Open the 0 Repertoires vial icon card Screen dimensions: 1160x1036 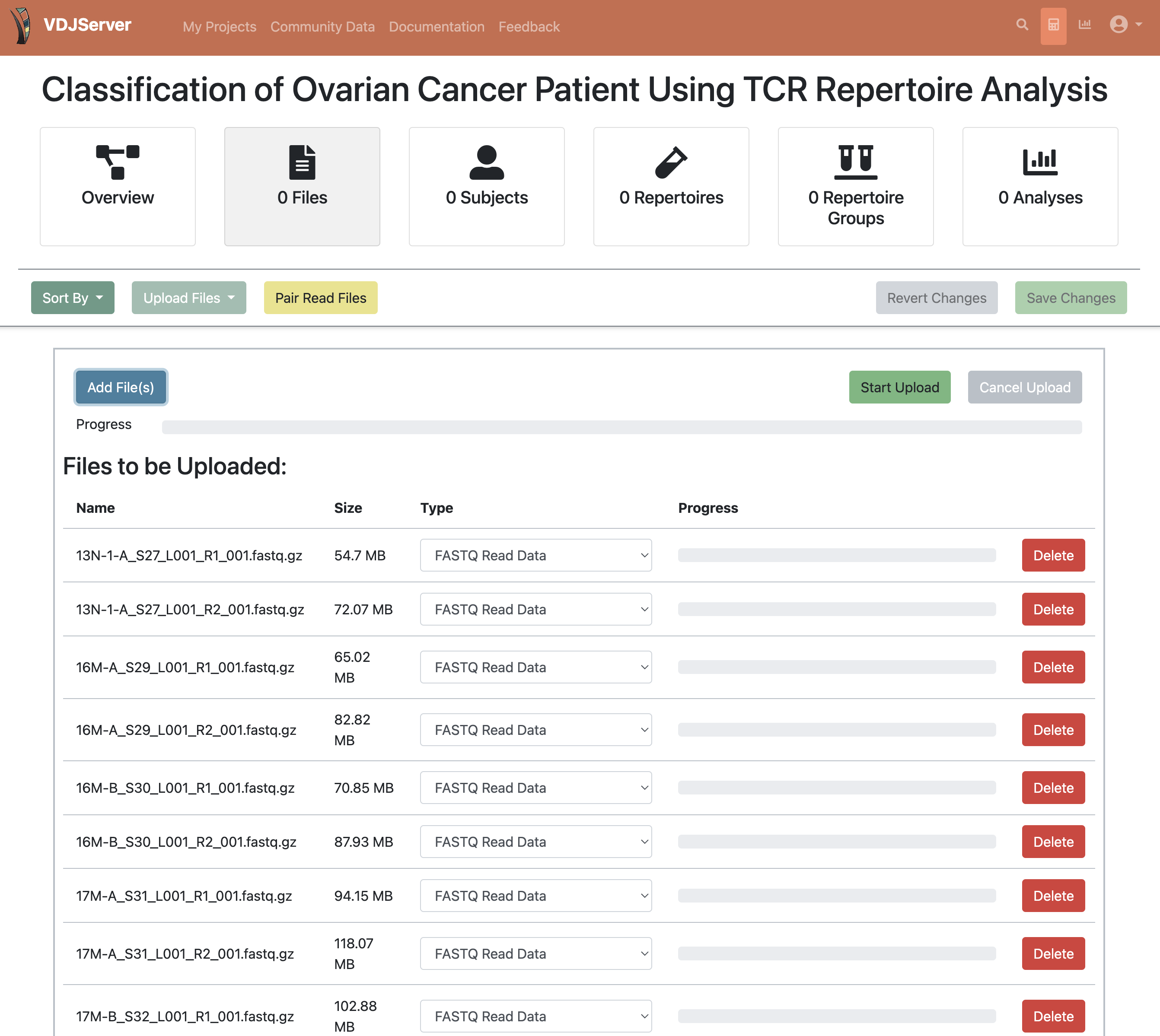tap(671, 187)
